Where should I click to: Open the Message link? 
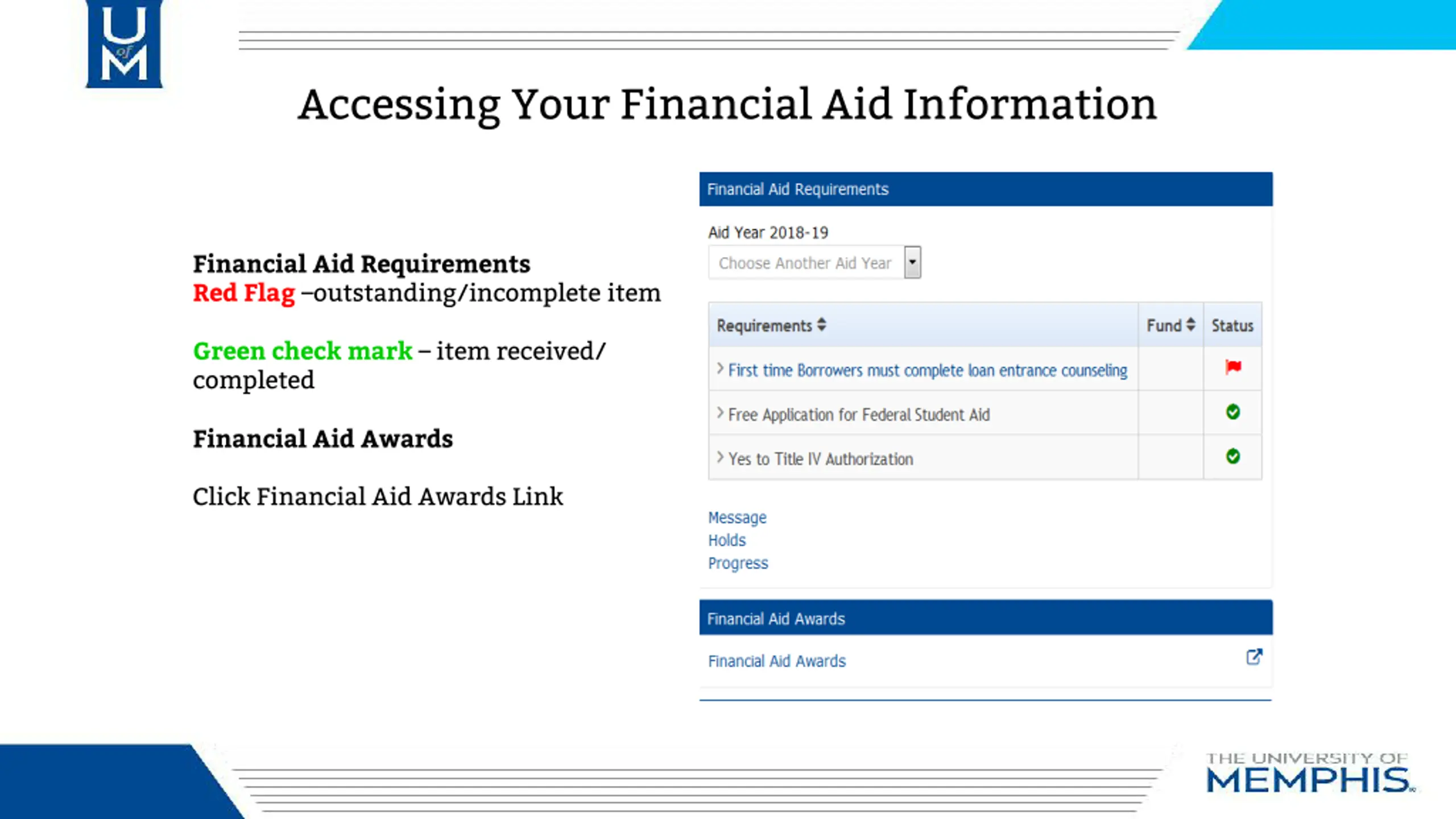click(x=737, y=518)
